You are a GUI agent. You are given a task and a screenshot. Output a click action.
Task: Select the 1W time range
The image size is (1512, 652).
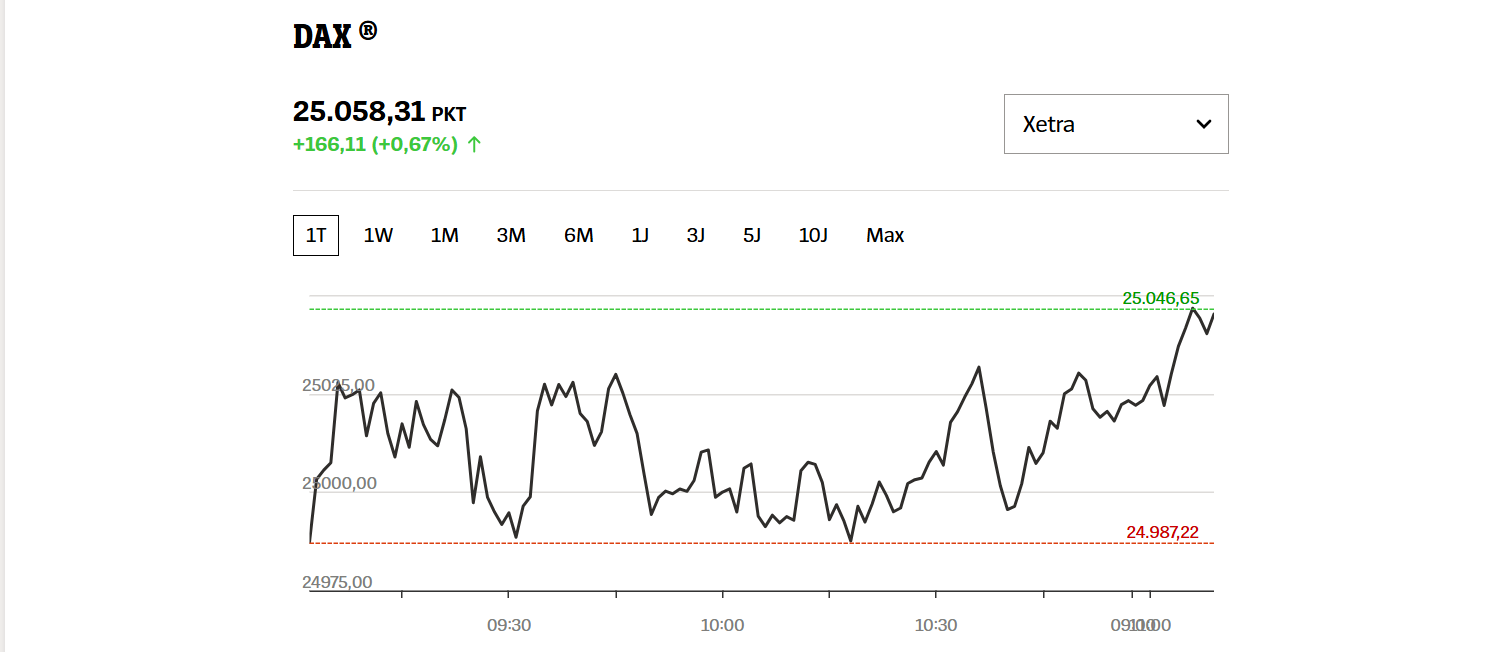[x=378, y=235]
